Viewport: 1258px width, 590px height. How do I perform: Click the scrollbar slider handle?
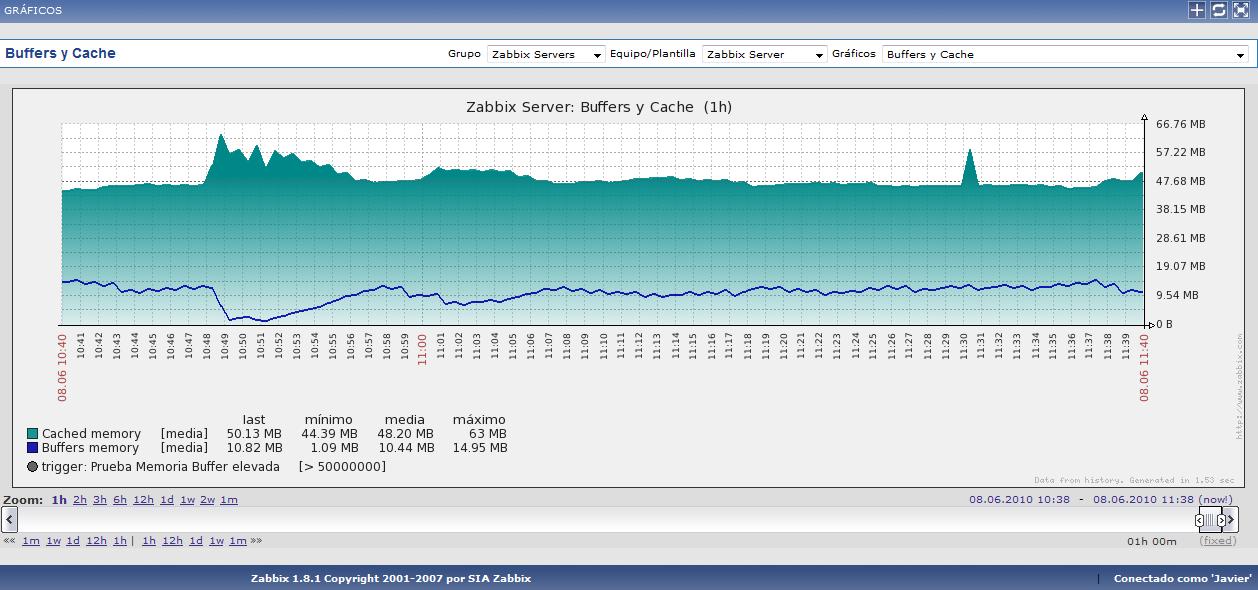1210,520
